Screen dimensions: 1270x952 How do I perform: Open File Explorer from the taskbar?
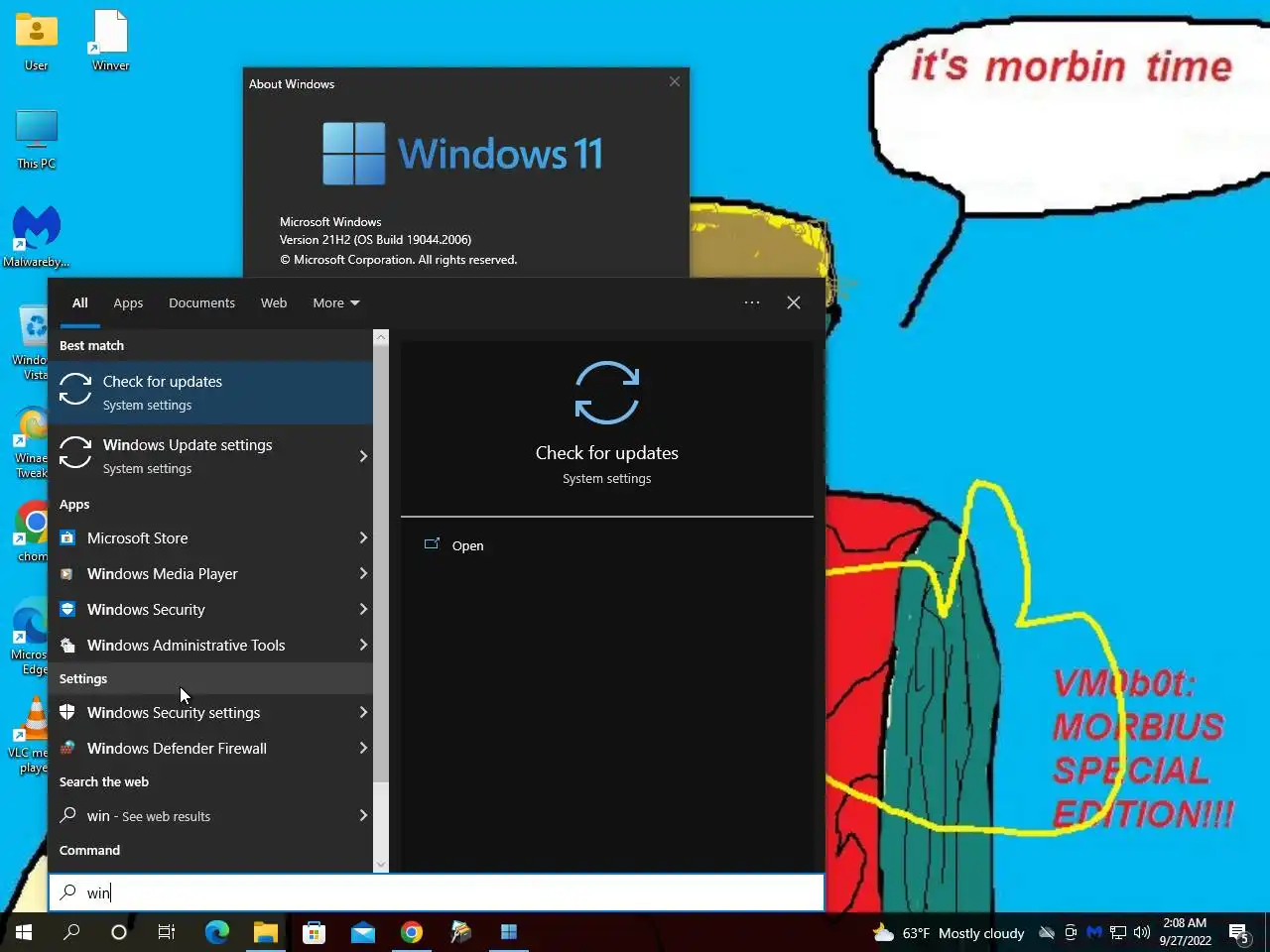[x=265, y=932]
